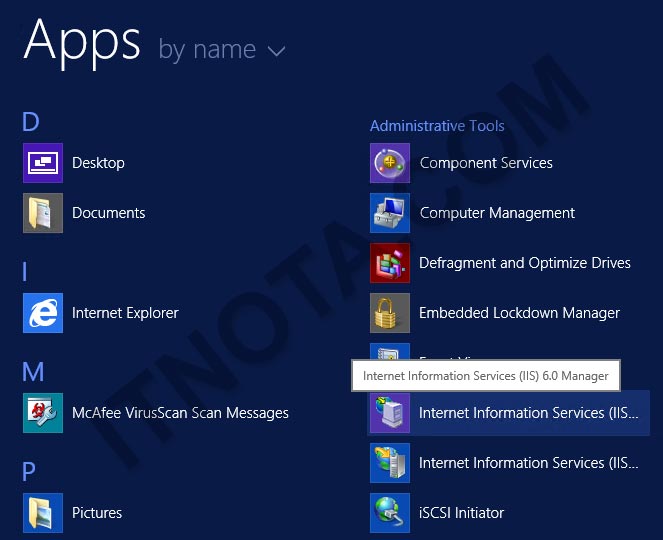Click the 'Administrative Tools' group header

pyautogui.click(x=437, y=126)
